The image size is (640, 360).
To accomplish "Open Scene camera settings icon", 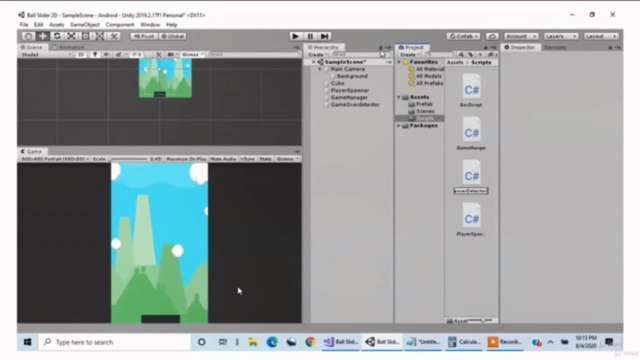I will 171,55.
